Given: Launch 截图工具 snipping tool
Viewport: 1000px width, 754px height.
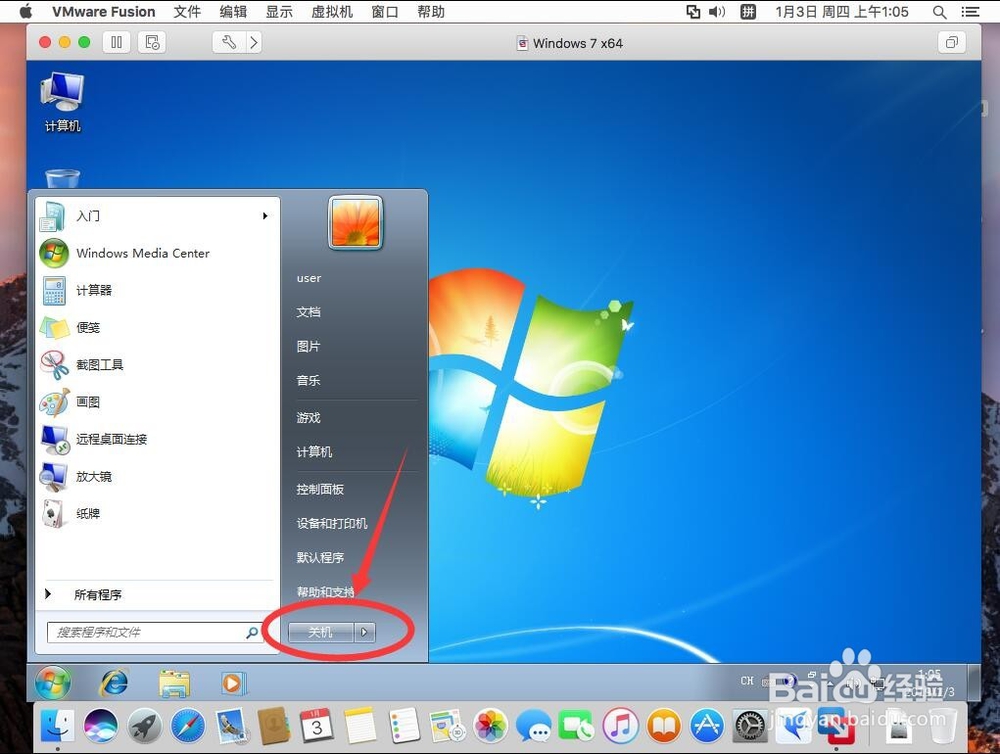Looking at the screenshot, I should point(156,365).
